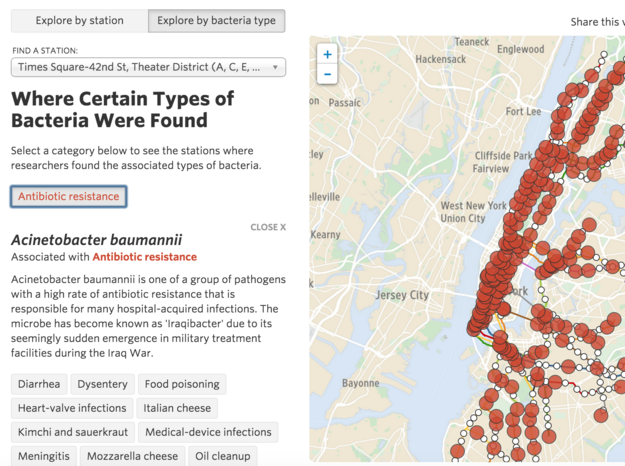This screenshot has height=466, width=625.
Task: Choose the Heart-valve infections category
Action: [x=72, y=408]
